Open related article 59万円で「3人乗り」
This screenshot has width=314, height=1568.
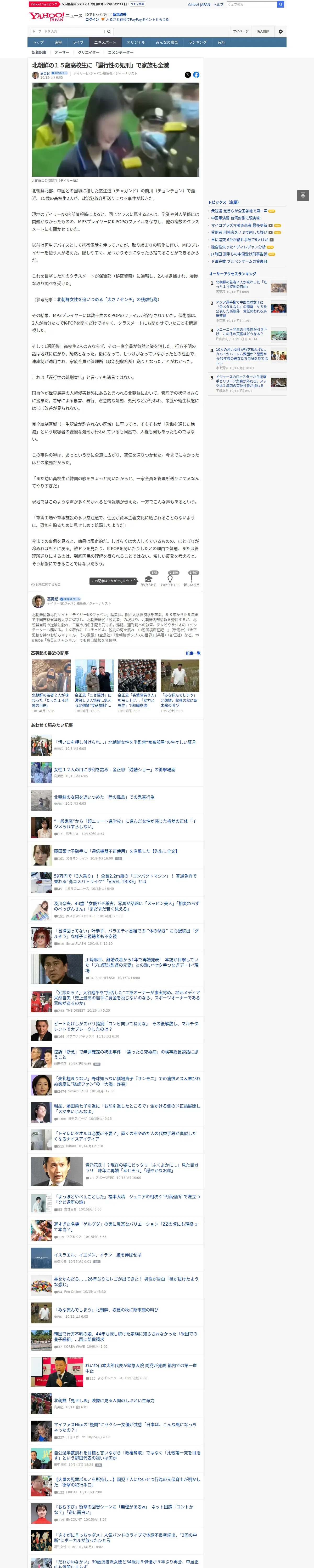(126, 878)
